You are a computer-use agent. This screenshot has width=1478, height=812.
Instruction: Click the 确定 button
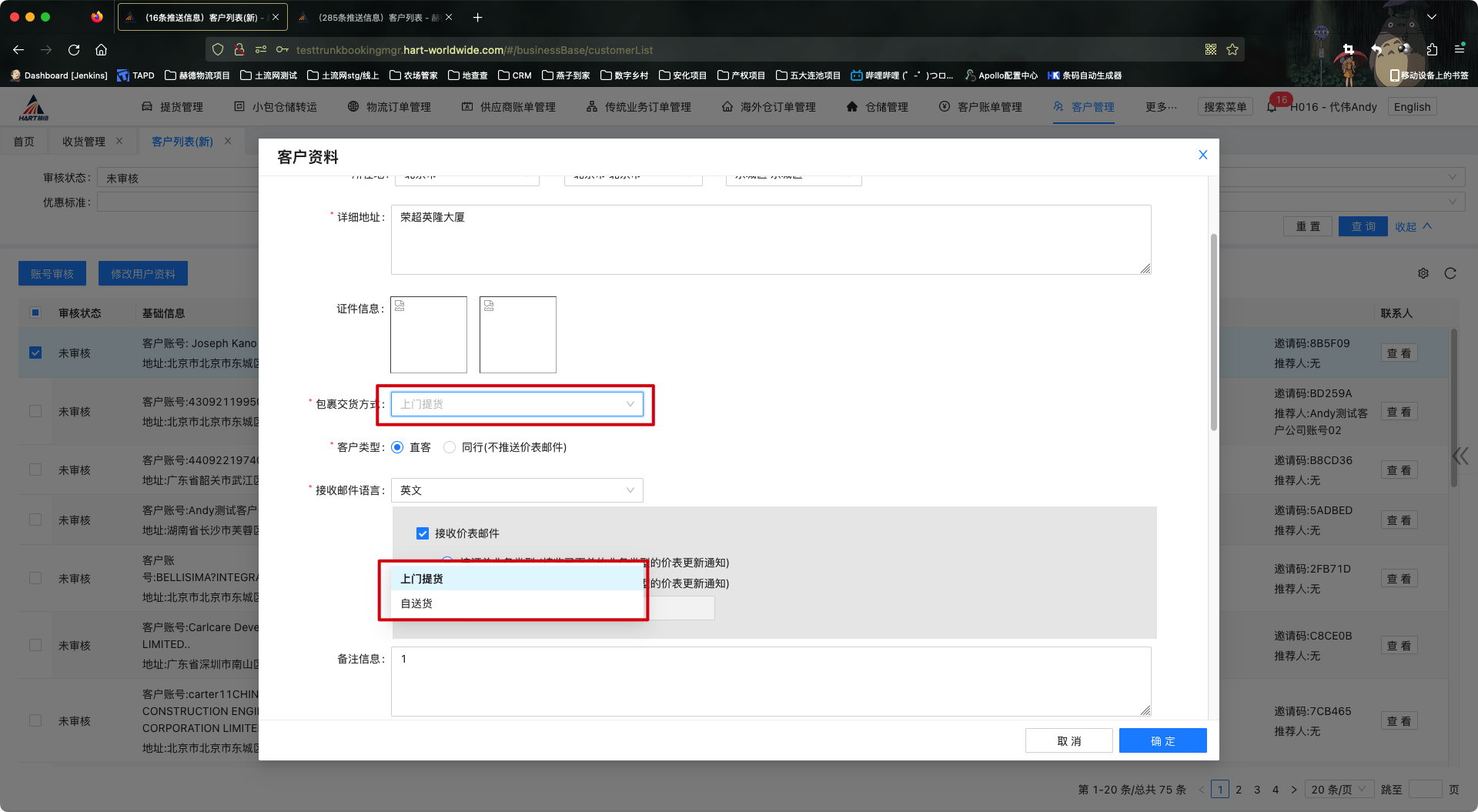click(1162, 740)
